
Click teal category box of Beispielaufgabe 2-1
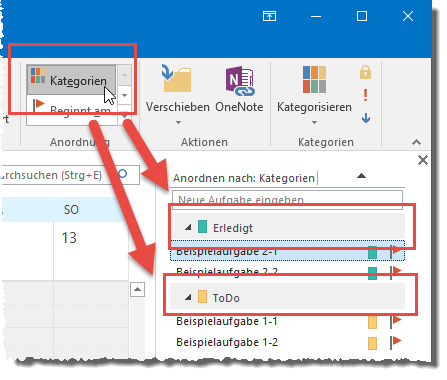point(372,252)
